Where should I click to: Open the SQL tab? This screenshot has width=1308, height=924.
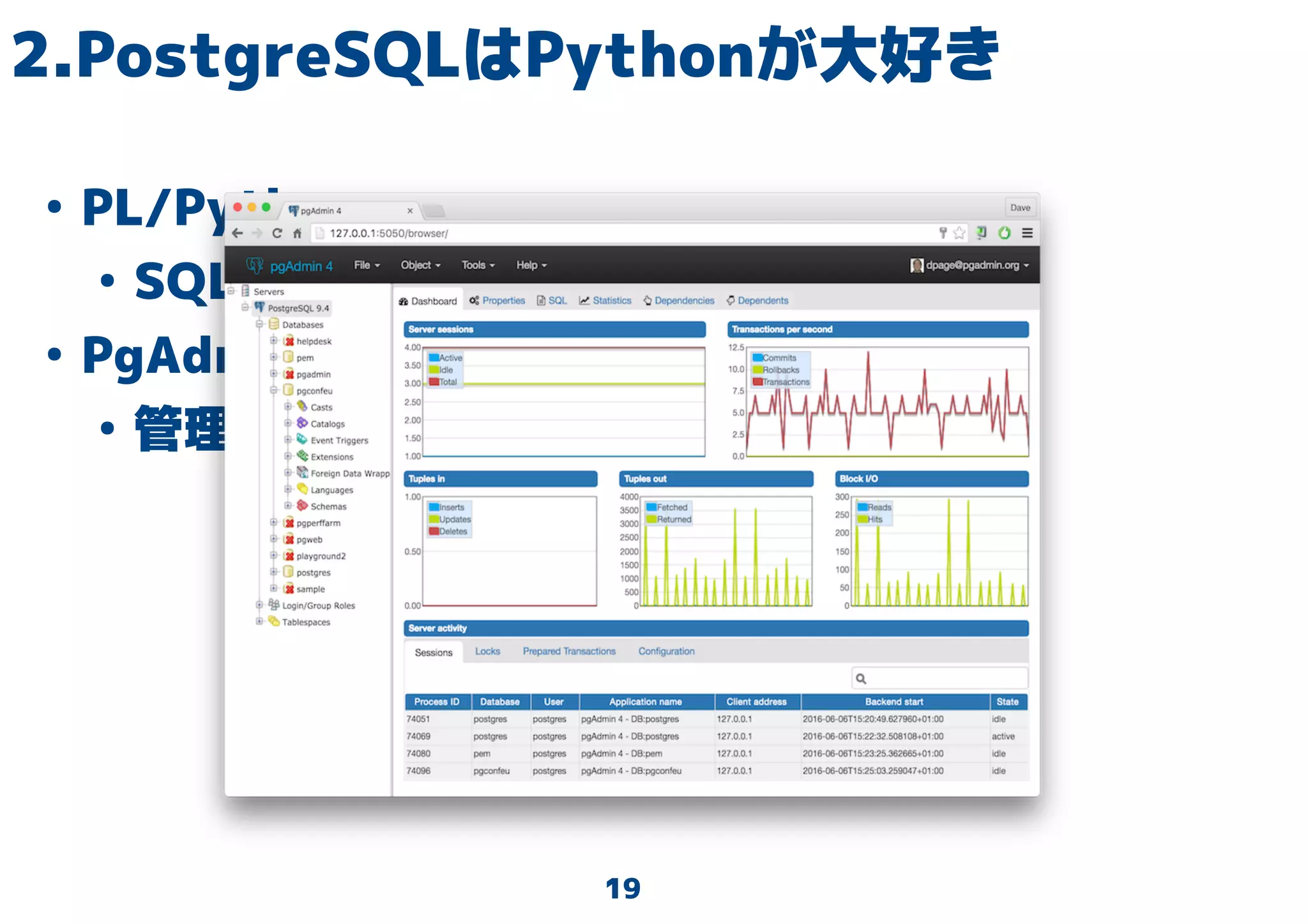[x=552, y=300]
